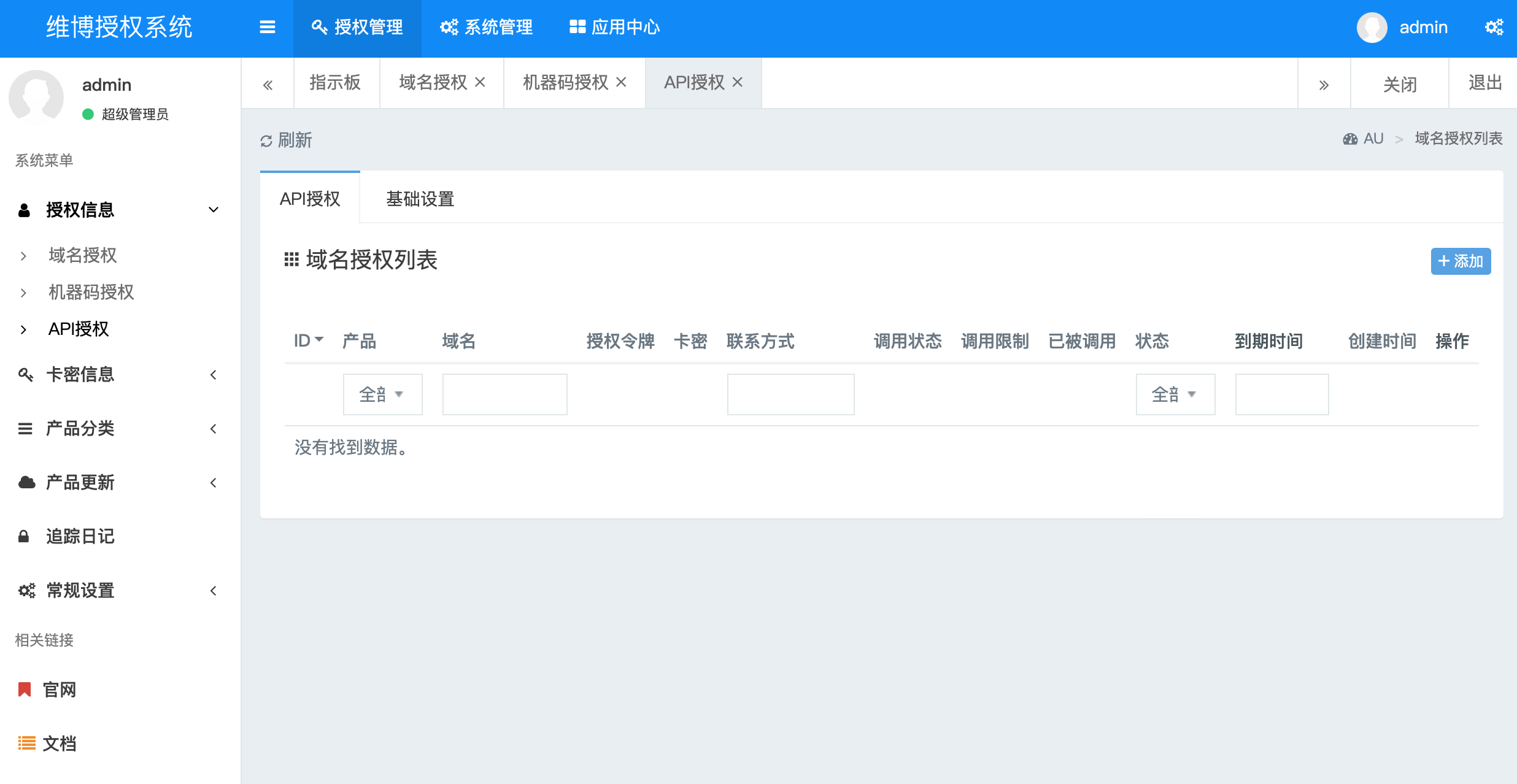
Task: Toggle the hamburger sidebar menu icon
Action: click(x=267, y=27)
